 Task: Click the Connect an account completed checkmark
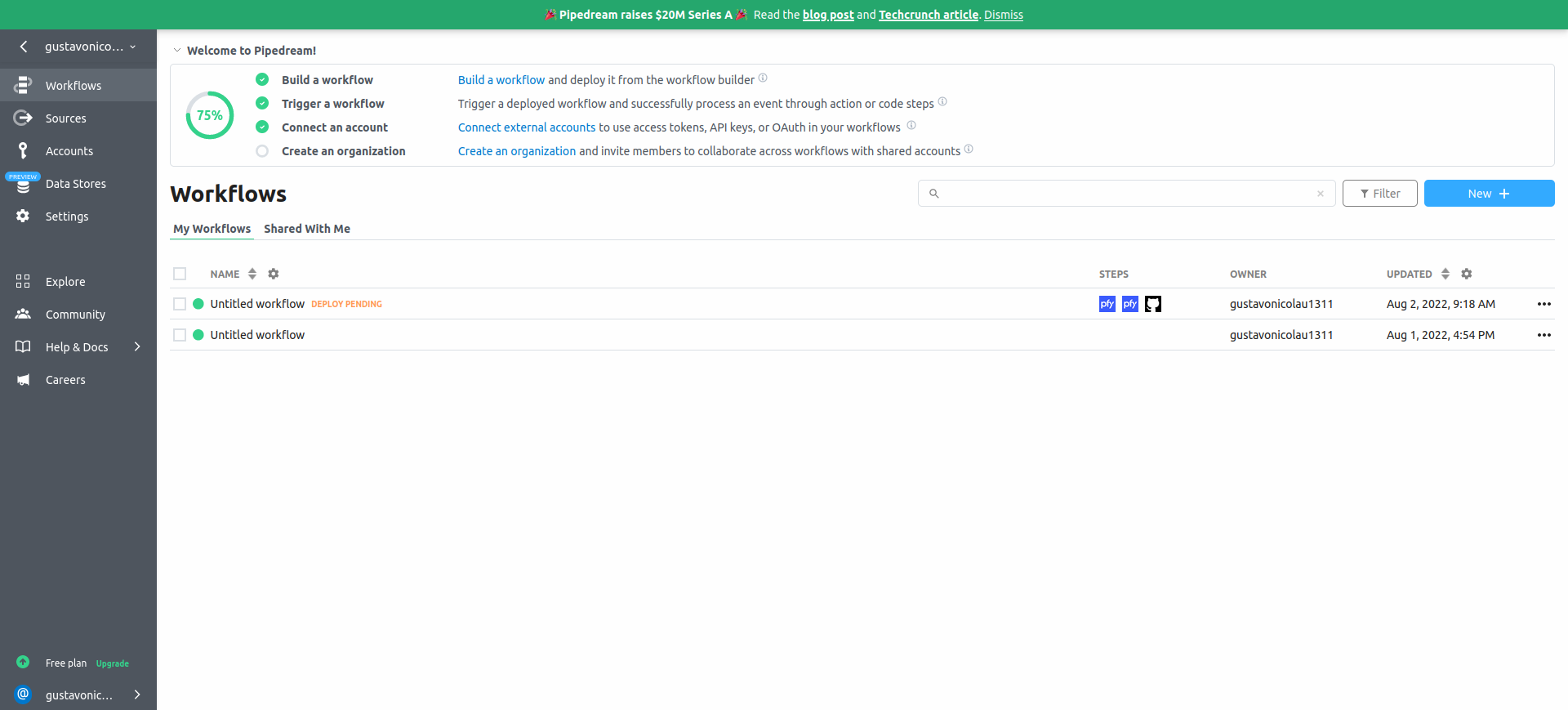[262, 127]
